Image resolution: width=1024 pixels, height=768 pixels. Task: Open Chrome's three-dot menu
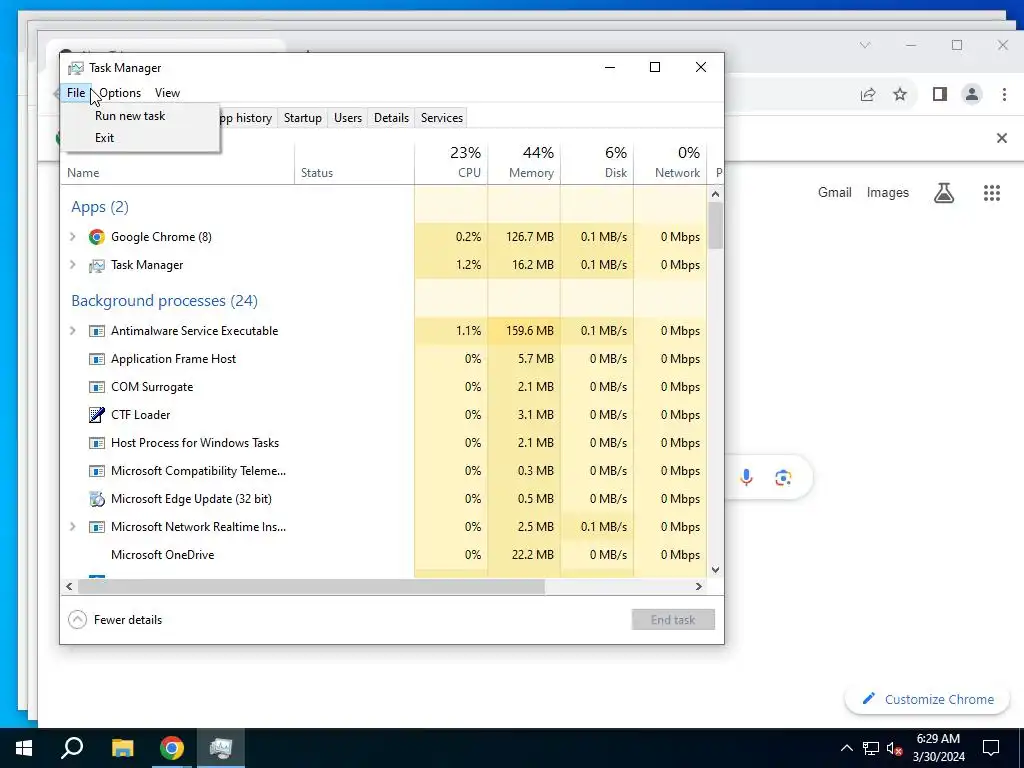[x=1004, y=95]
